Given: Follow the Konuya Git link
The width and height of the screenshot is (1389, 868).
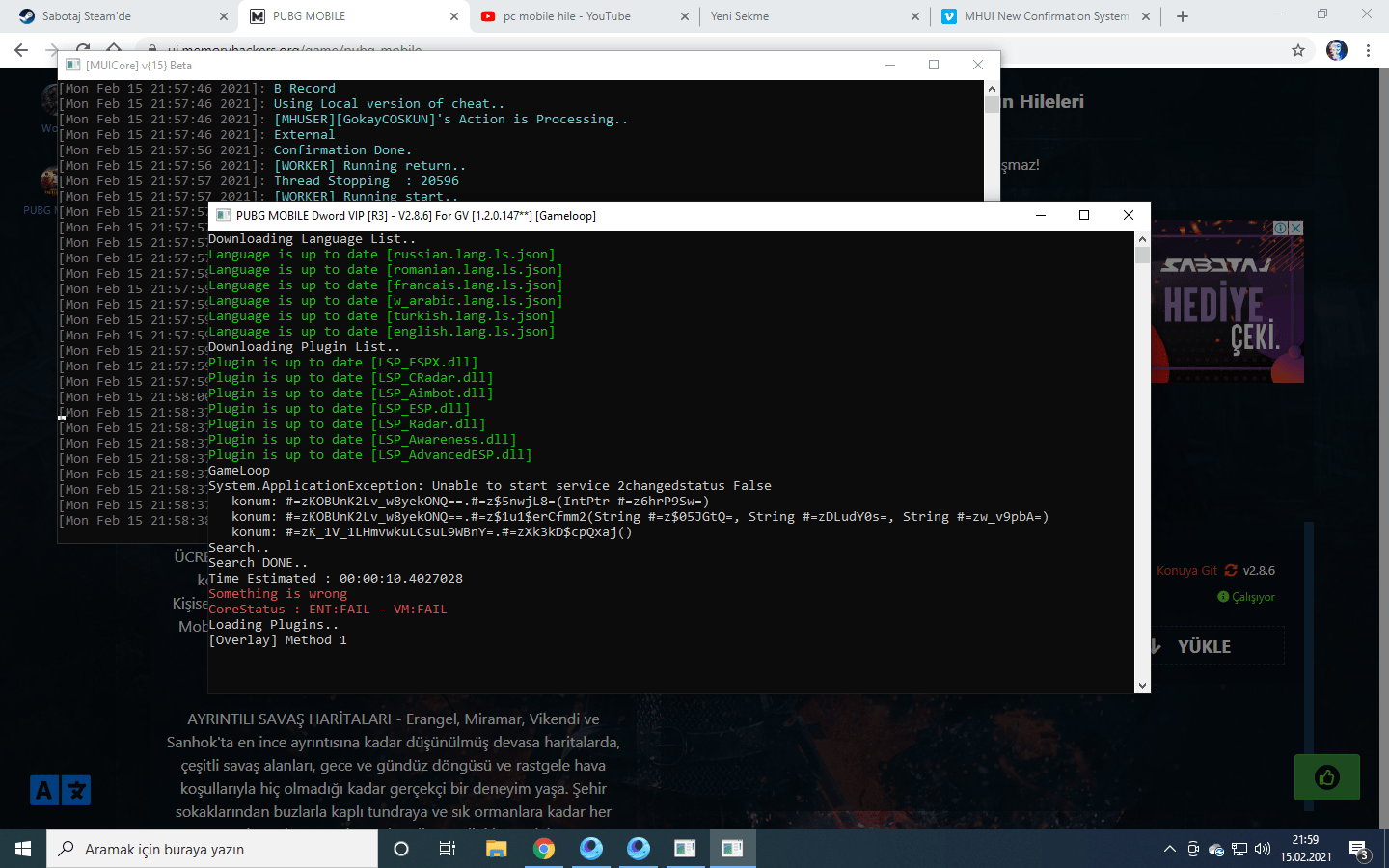Looking at the screenshot, I should 1186,571.
